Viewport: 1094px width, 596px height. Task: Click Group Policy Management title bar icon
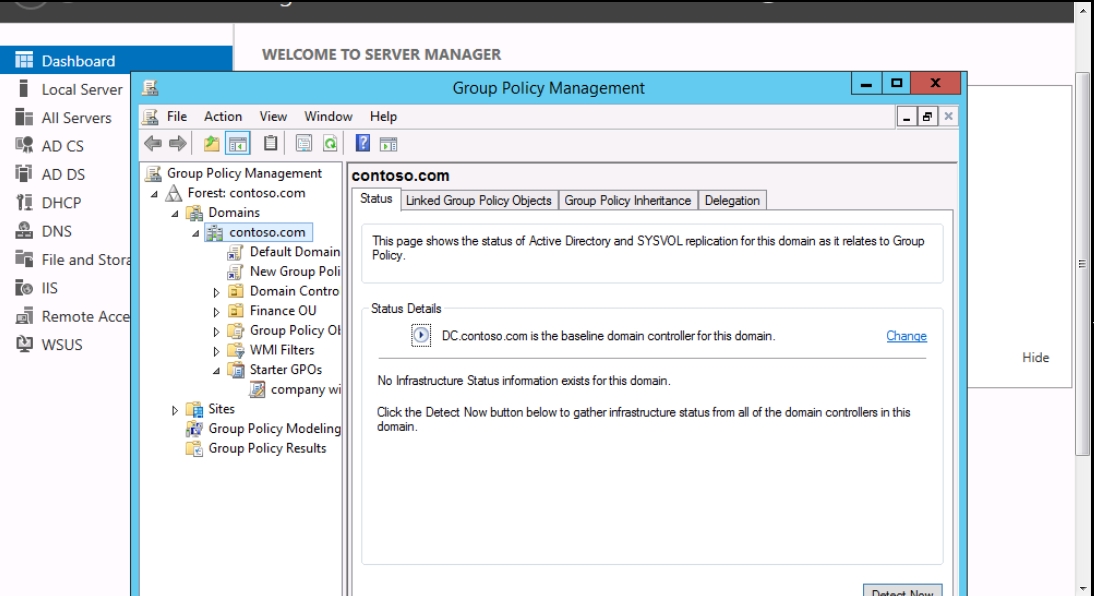[x=150, y=88]
